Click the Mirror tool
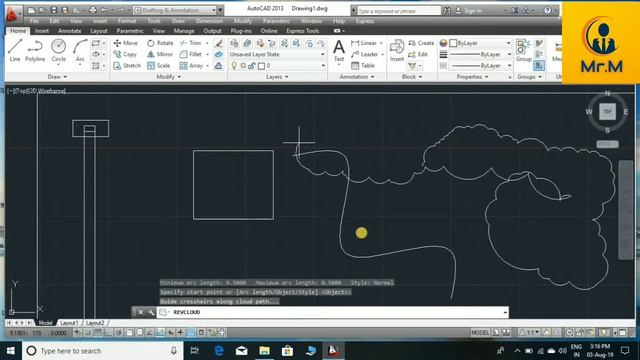Screen dimensions: 640x360 pos(160,54)
